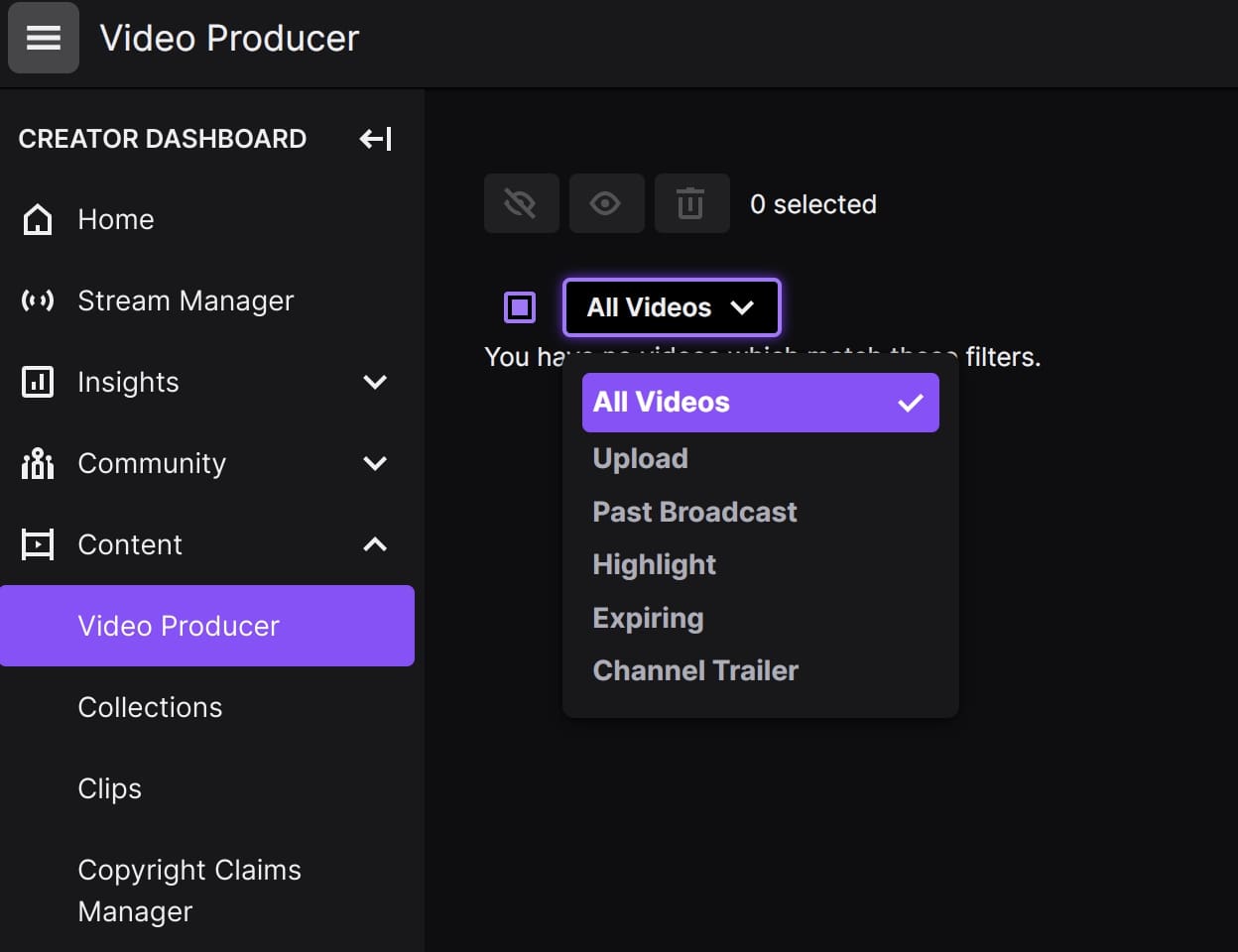Open the Collections page
The height and width of the screenshot is (952, 1238).
[150, 707]
